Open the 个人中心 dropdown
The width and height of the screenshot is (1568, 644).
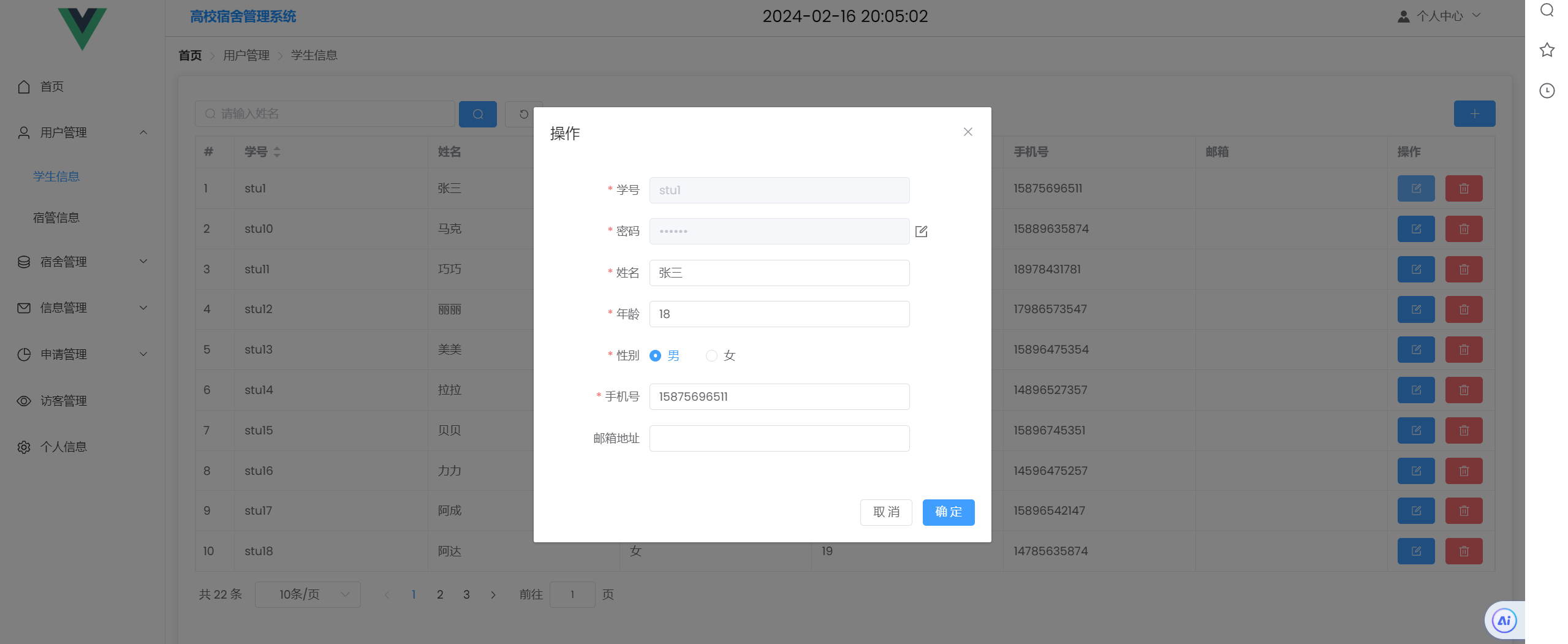coord(1438,17)
